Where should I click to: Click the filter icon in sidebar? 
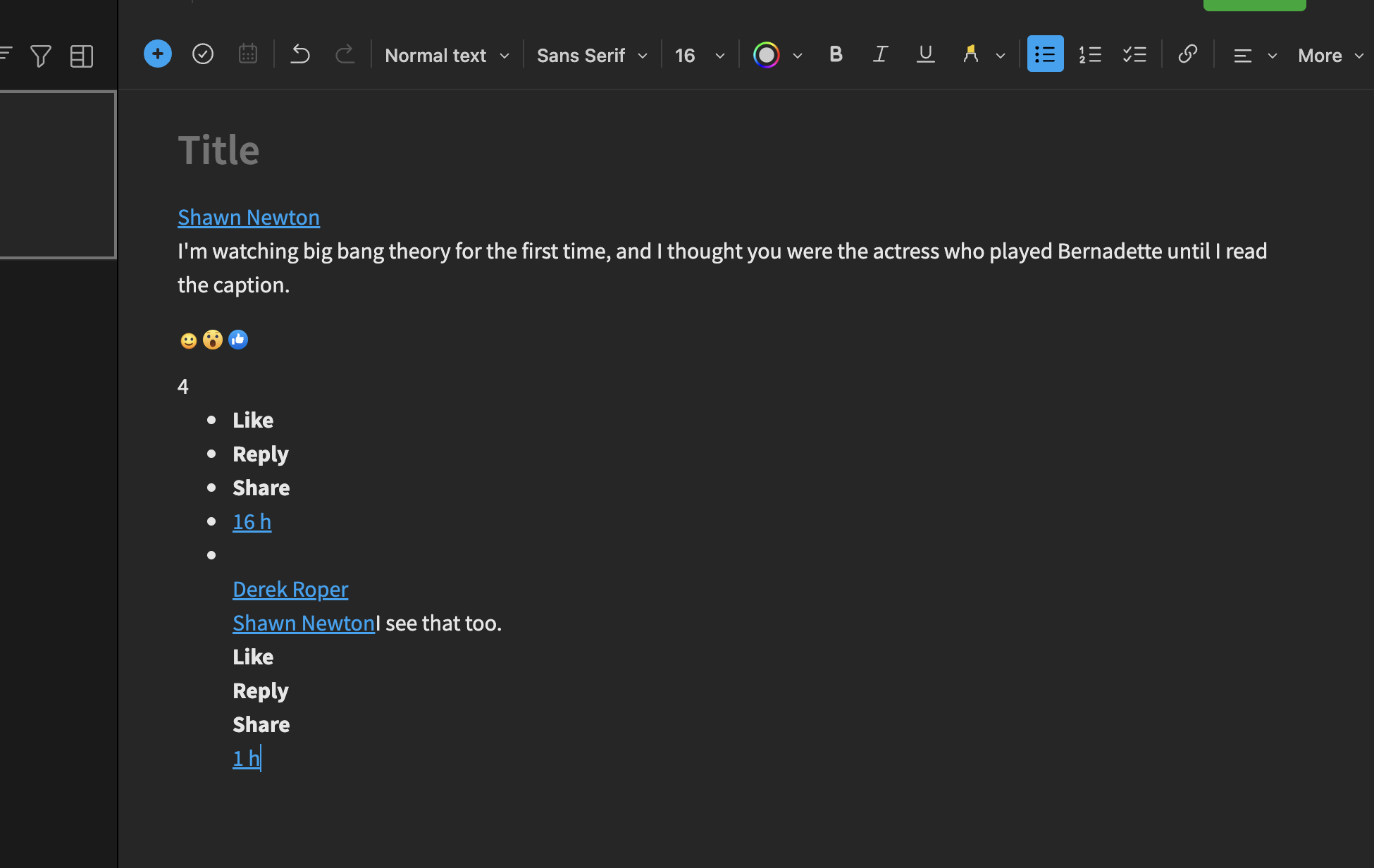tap(41, 56)
